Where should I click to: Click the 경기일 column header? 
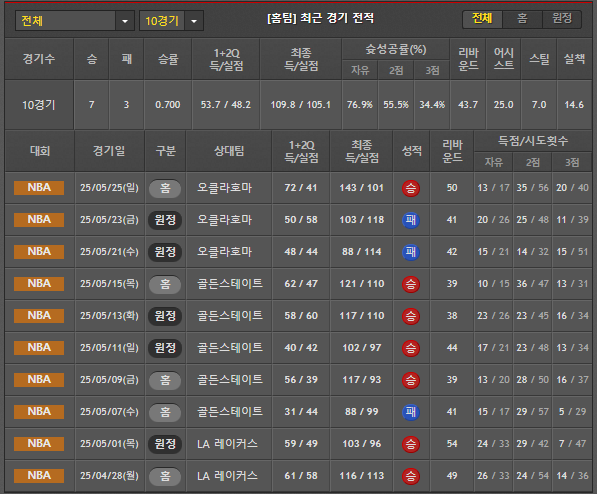click(x=109, y=151)
